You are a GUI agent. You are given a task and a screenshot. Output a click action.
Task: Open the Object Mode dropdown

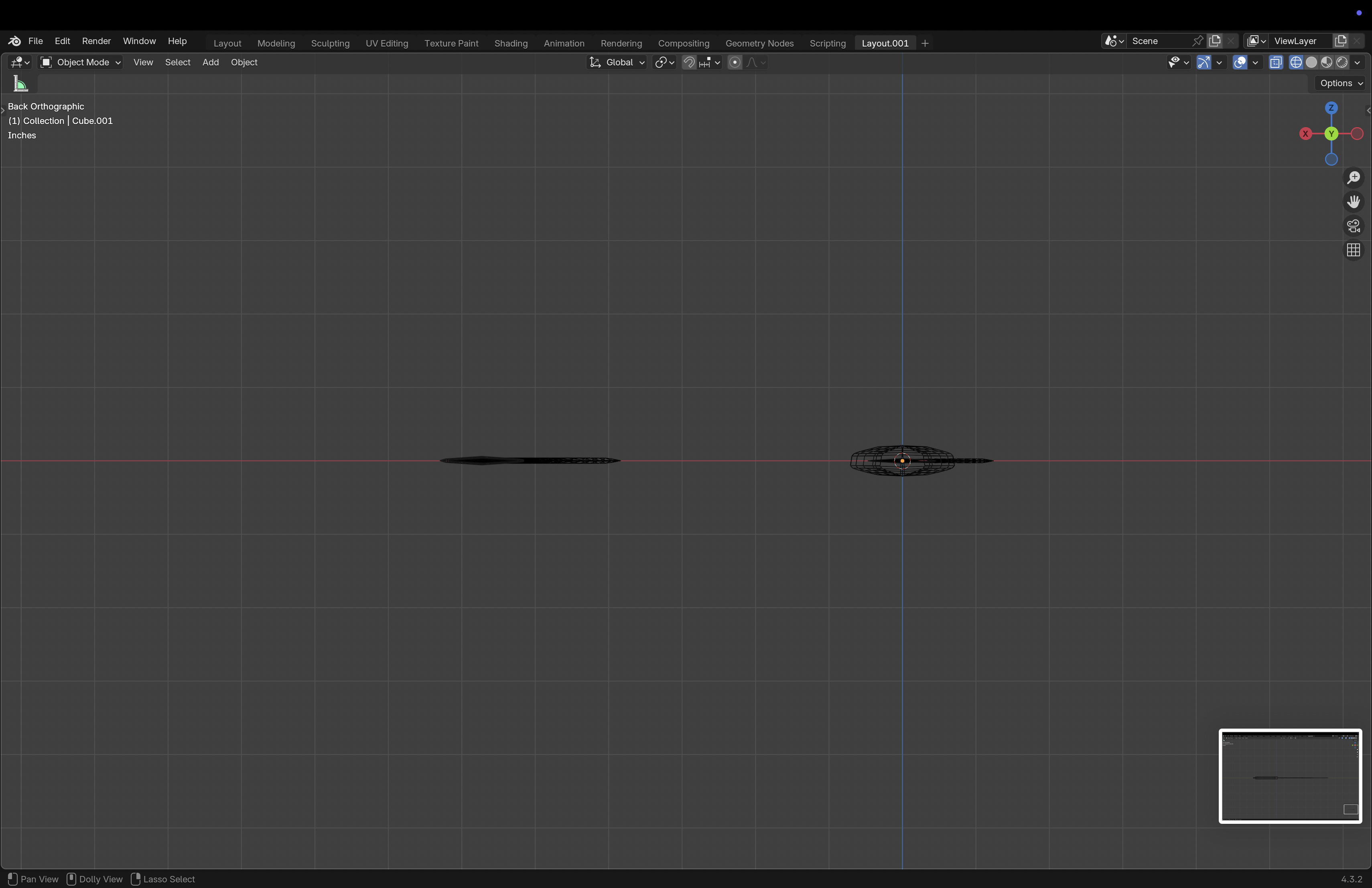pyautogui.click(x=80, y=62)
